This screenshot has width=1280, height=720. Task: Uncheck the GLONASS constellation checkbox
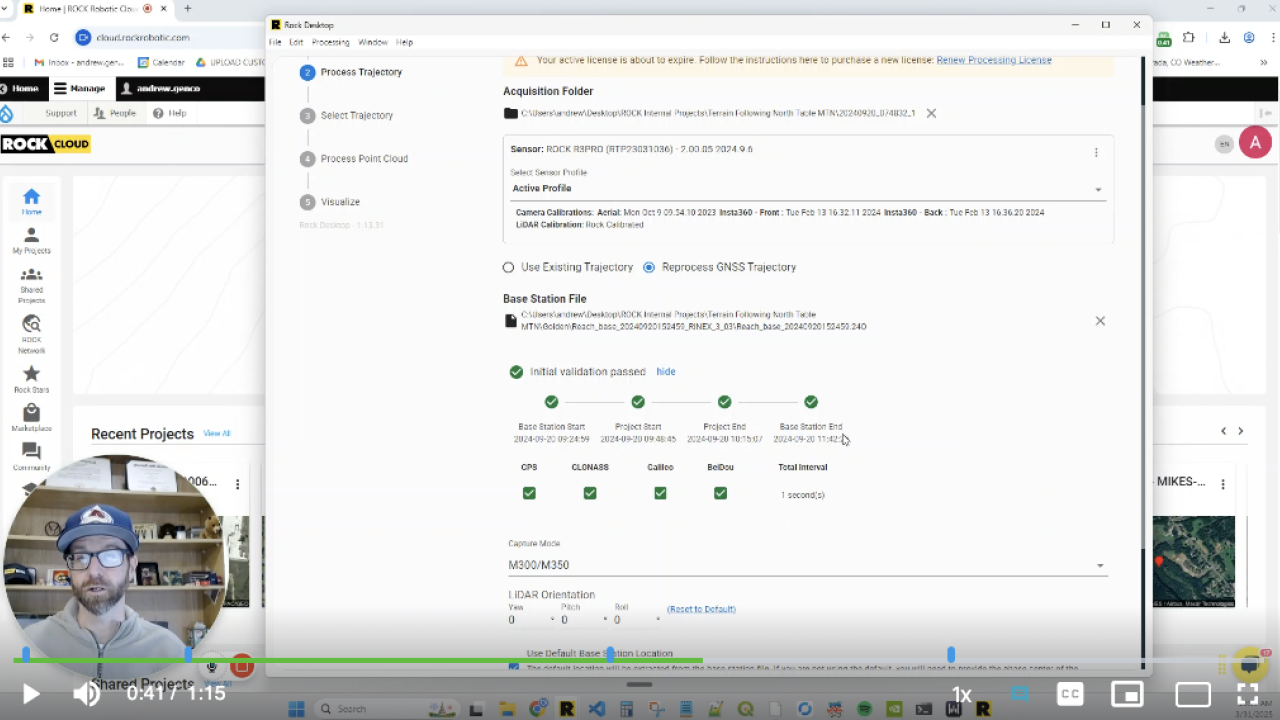coord(589,492)
